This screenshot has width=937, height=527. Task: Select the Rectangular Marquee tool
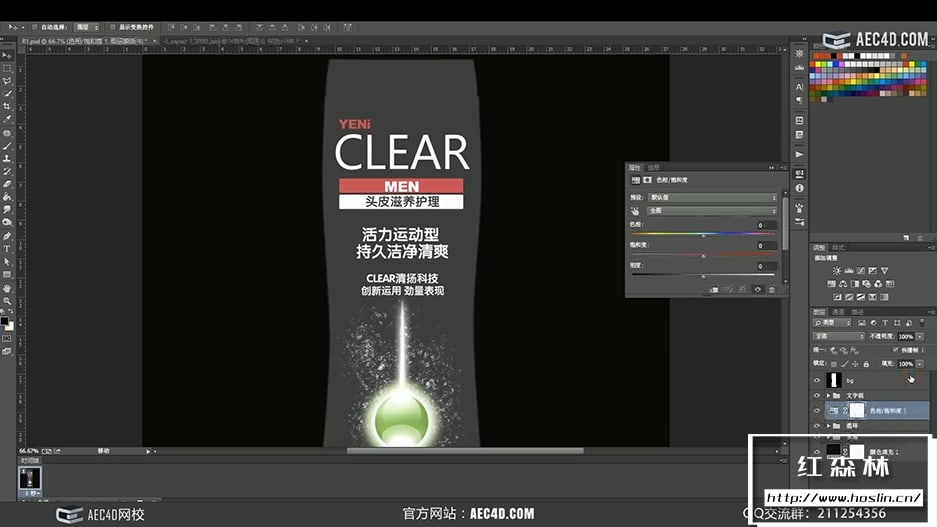pyautogui.click(x=7, y=68)
